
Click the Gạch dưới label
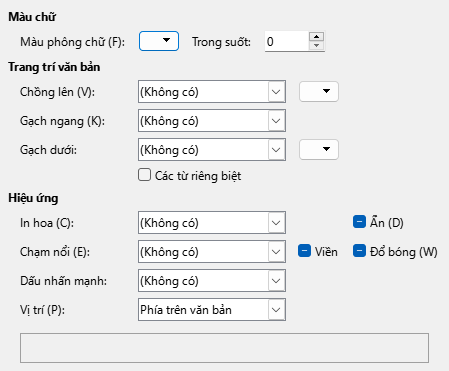48,150
